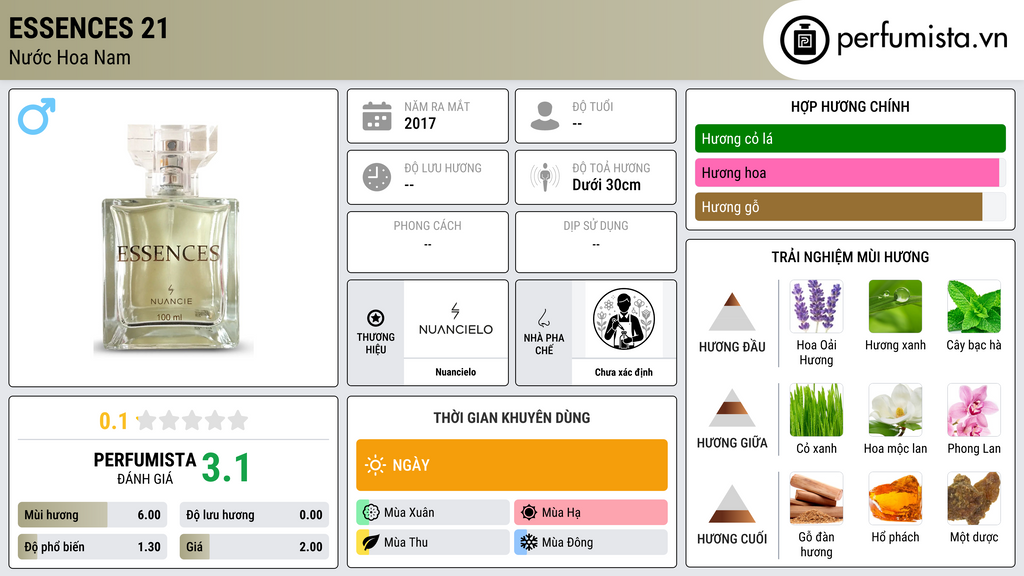Click the Hổ phách amber note thumbnail
Image resolution: width=1024 pixels, height=576 pixels.
tap(895, 499)
